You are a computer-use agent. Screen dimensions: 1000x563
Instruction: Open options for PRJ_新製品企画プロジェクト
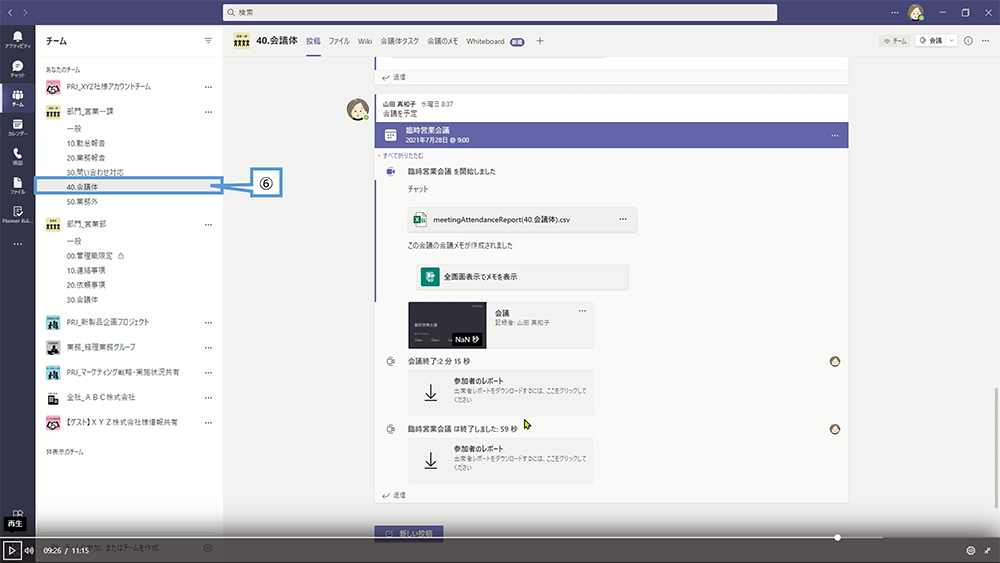208,323
